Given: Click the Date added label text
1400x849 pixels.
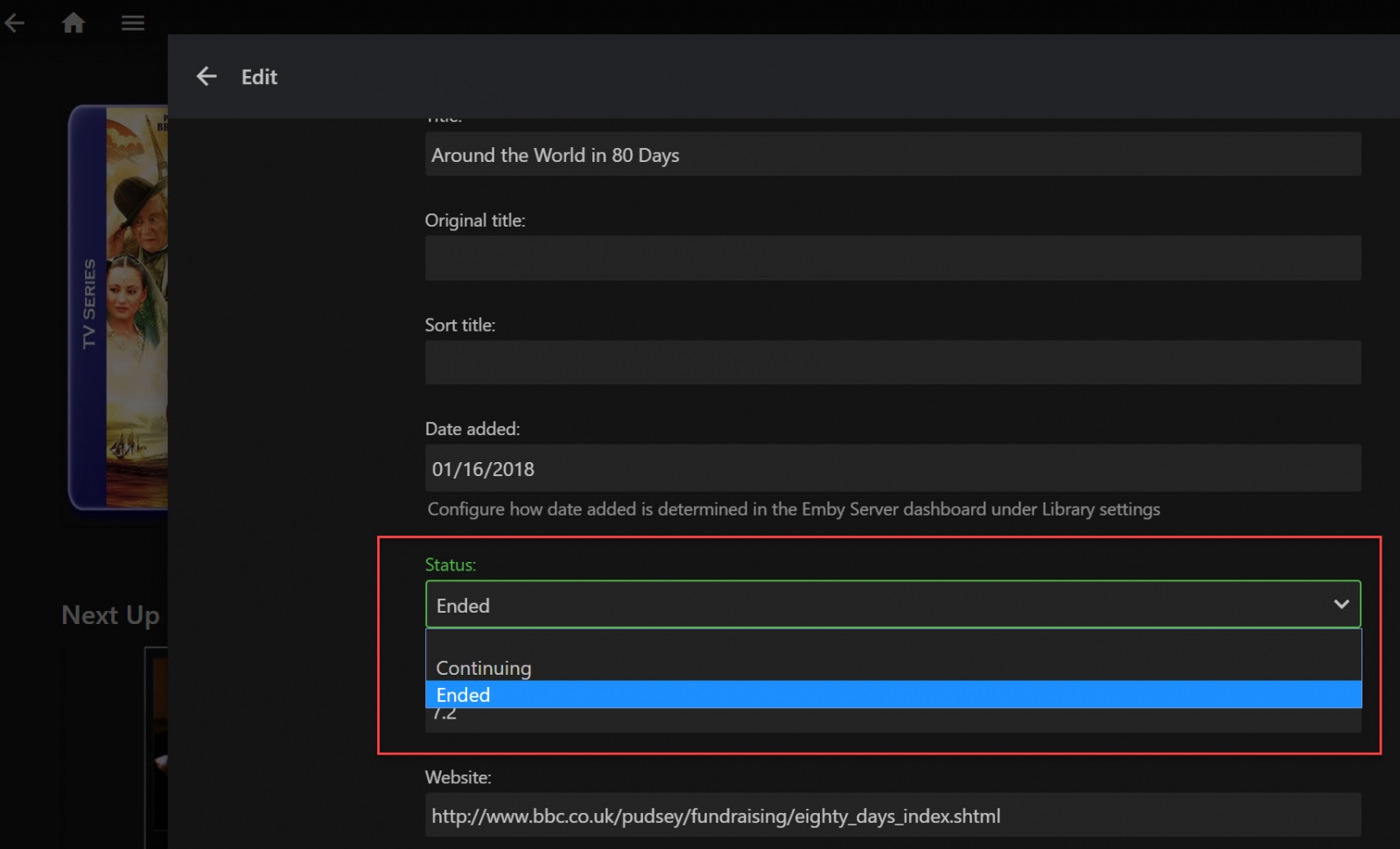Looking at the screenshot, I should (472, 429).
